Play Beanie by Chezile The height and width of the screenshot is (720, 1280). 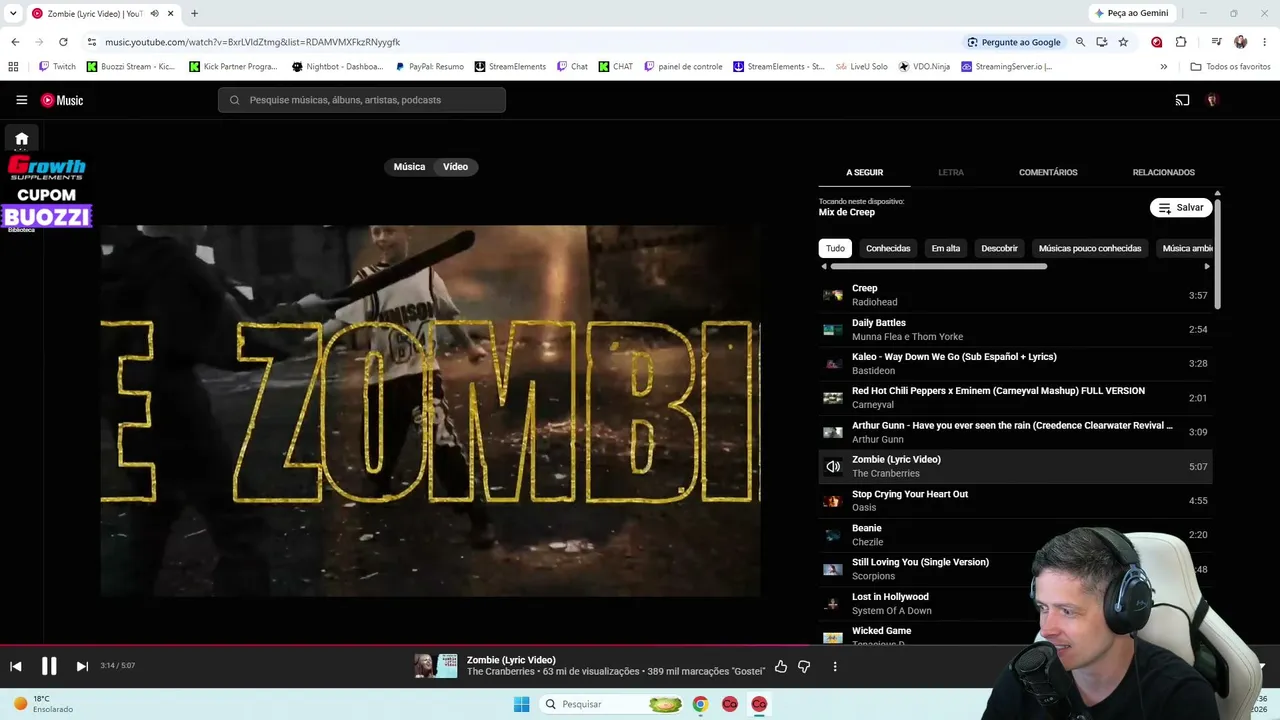pos(1015,535)
